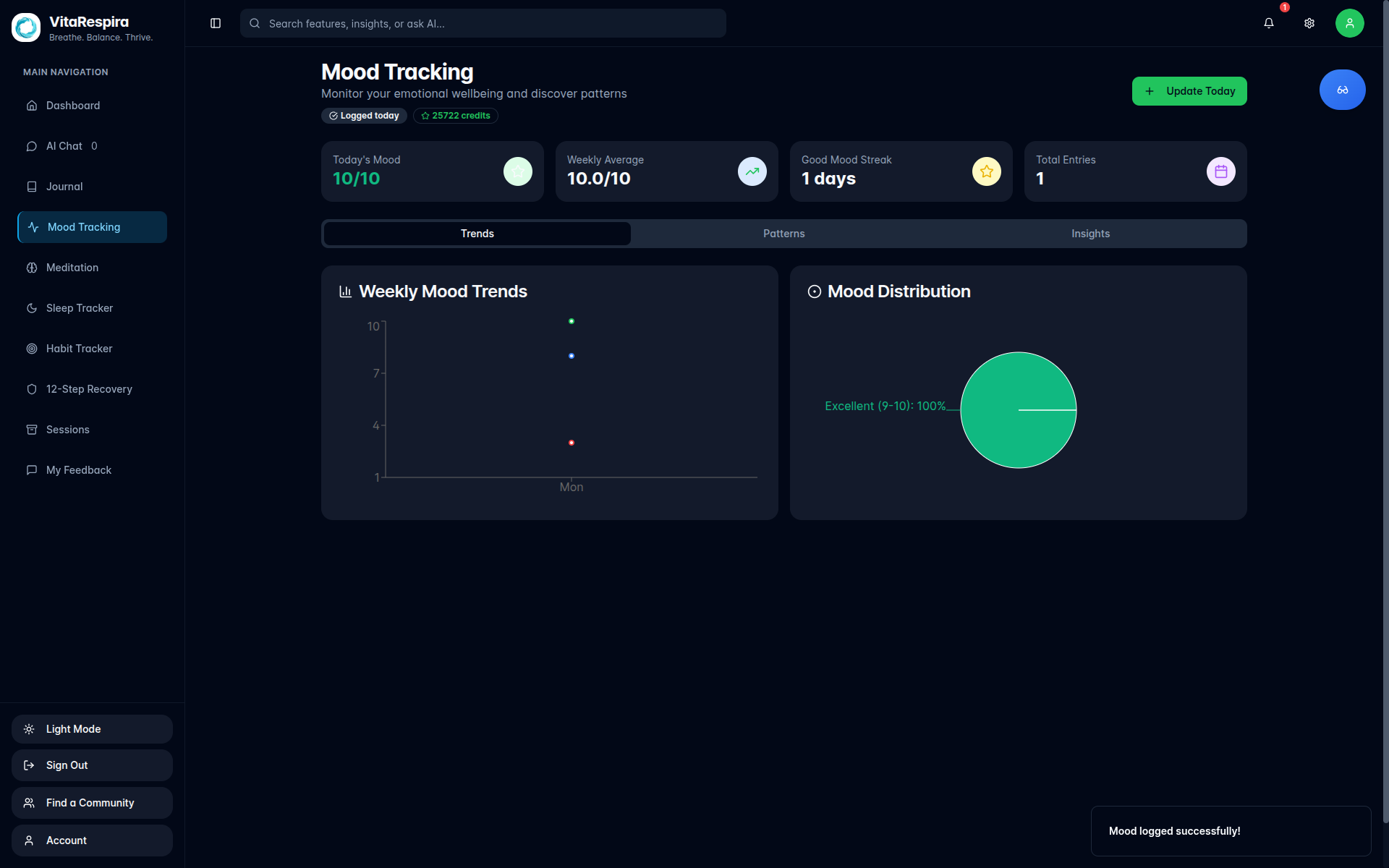Switch to the Insights tab
Image resolution: width=1389 pixels, height=868 pixels.
pyautogui.click(x=1090, y=234)
